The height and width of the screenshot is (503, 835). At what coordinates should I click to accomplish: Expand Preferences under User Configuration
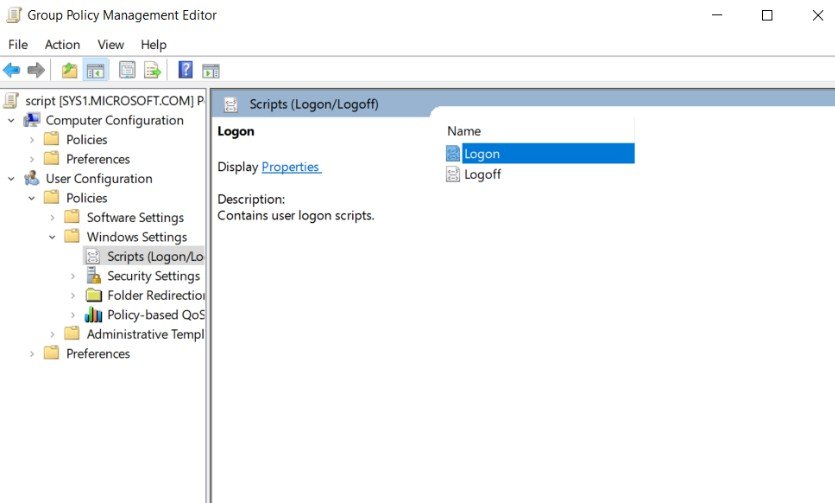coord(31,354)
